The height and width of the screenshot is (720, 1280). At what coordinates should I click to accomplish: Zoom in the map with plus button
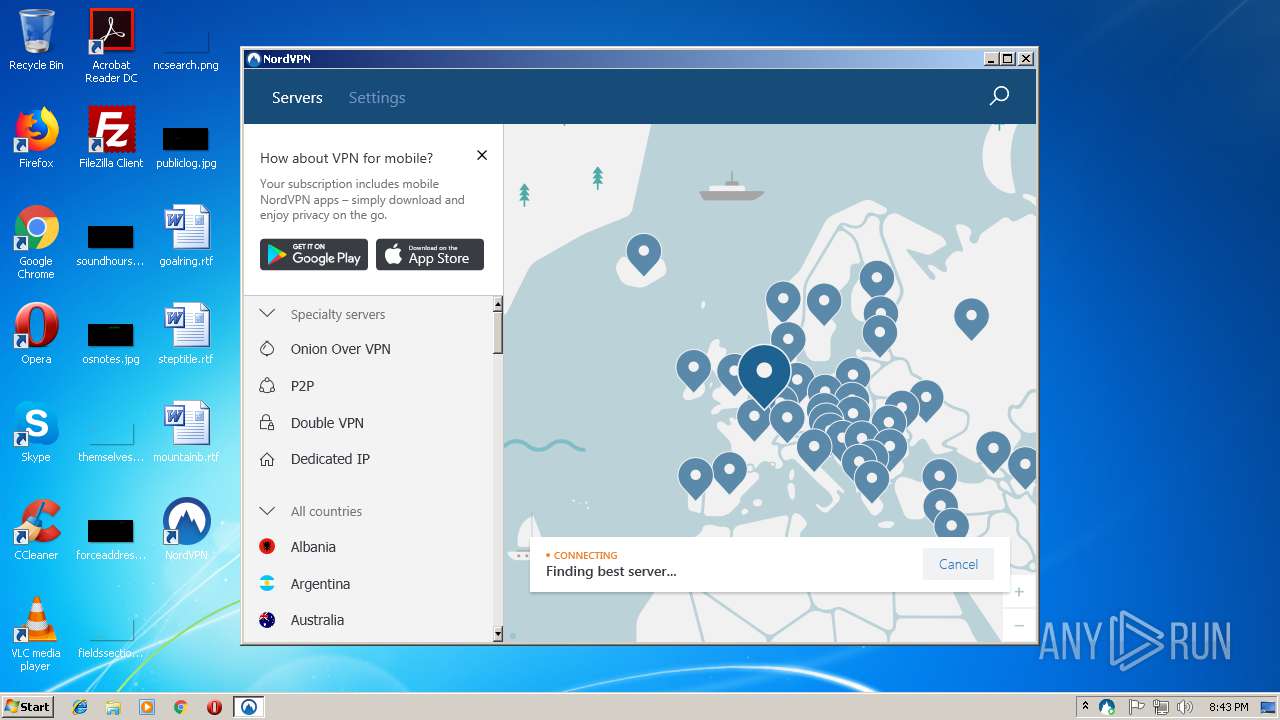(x=1019, y=592)
